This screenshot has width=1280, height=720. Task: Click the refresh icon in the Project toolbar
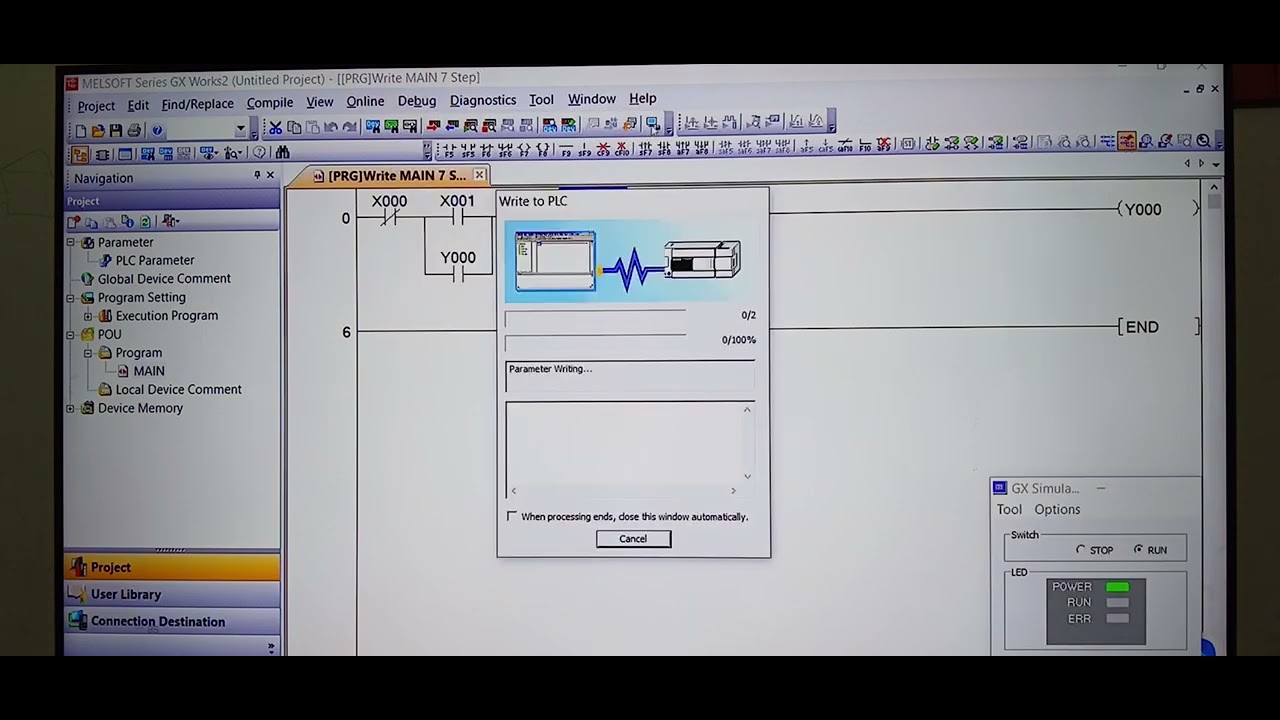point(145,221)
